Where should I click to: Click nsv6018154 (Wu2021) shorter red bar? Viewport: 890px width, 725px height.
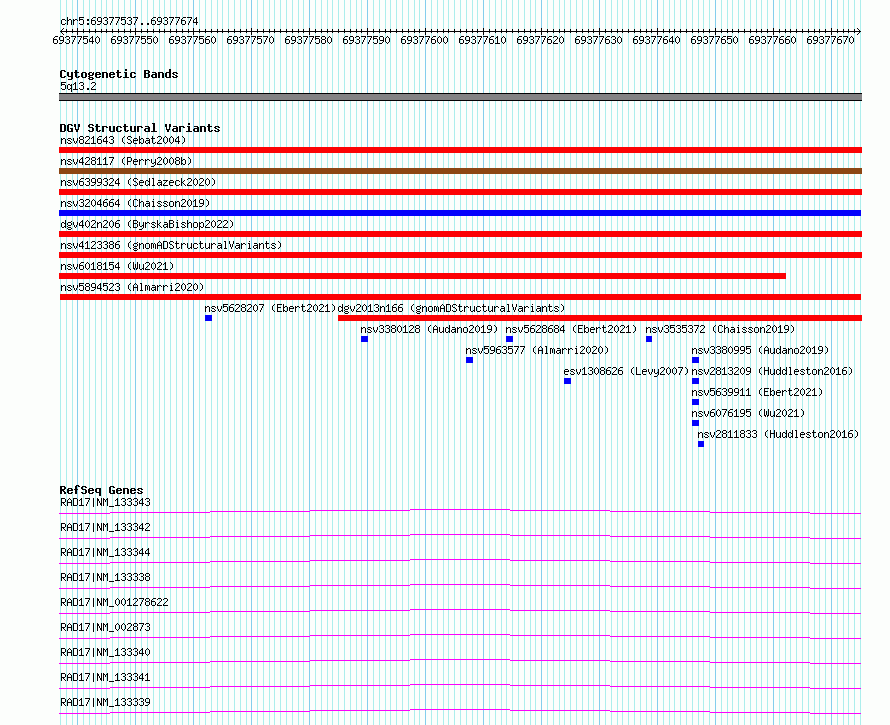coord(423,276)
